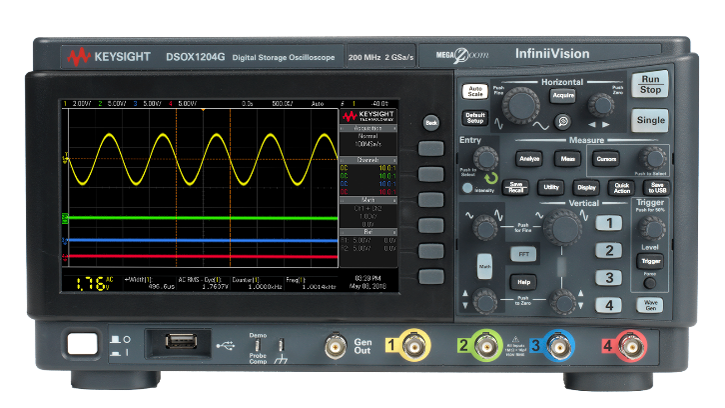
Task: Click the blue channel 3 BNC input
Action: 558,346
